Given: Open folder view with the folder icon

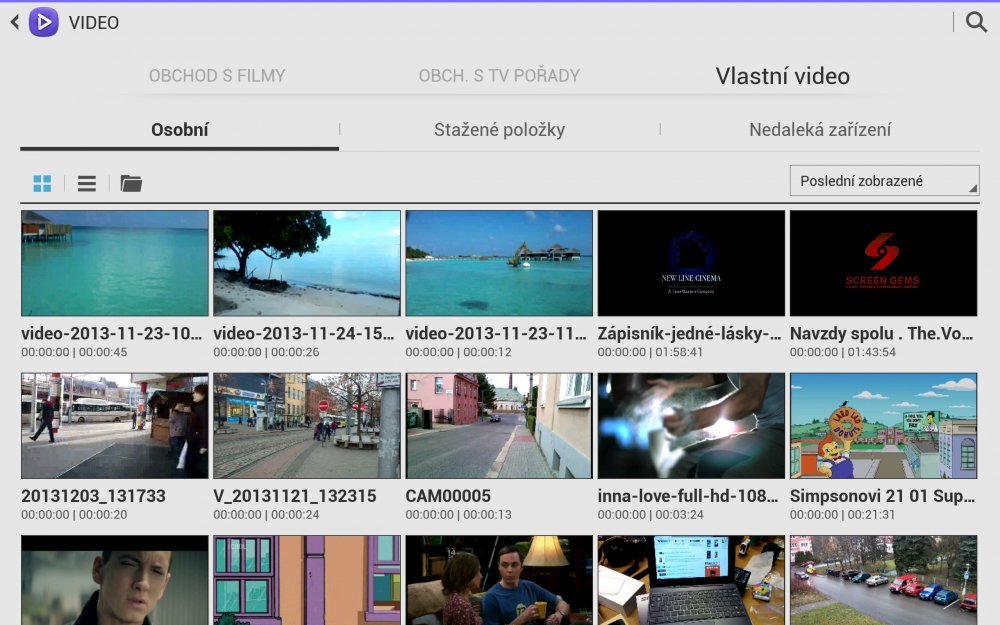Looking at the screenshot, I should [x=131, y=183].
